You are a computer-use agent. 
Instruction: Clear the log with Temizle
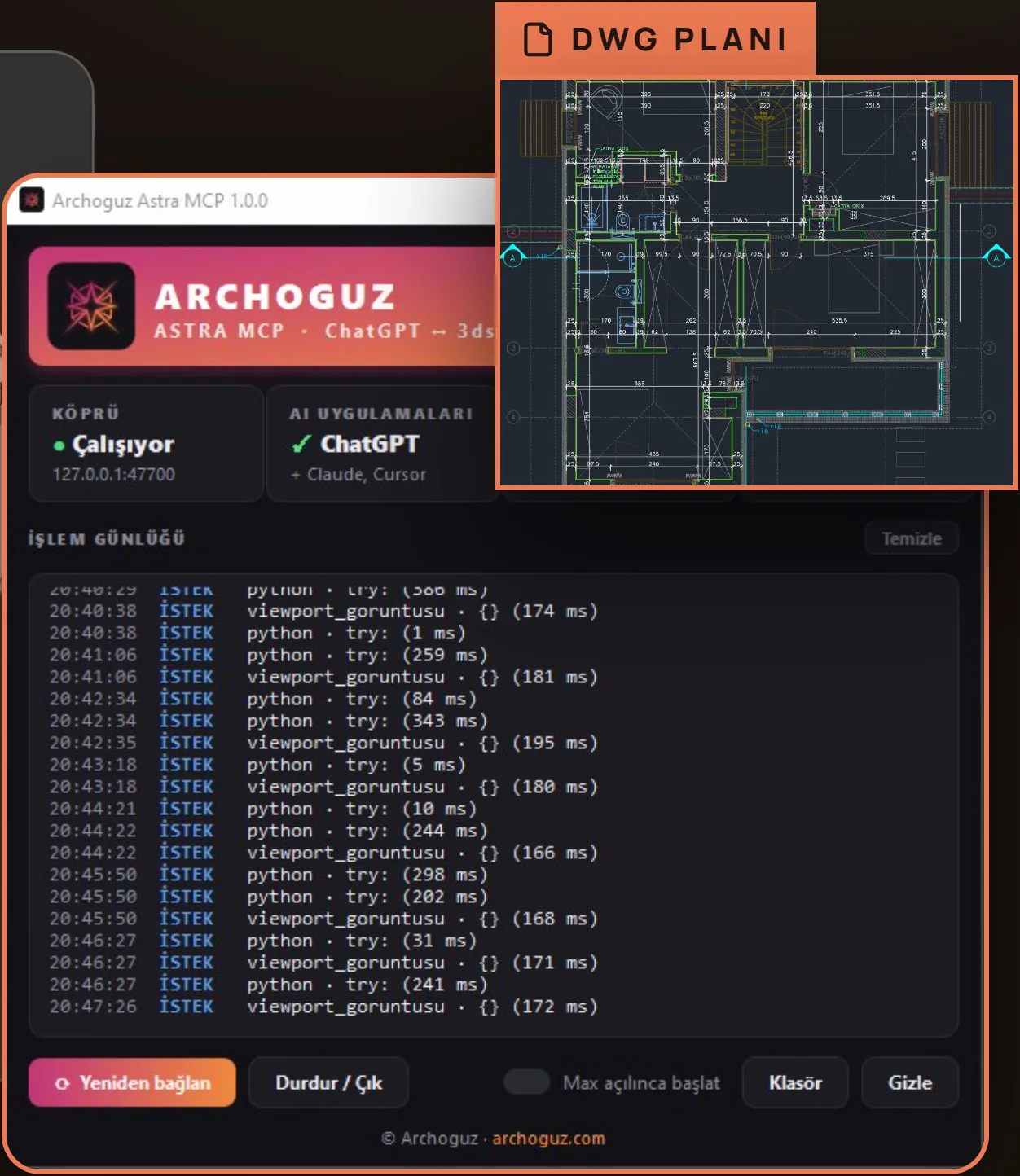point(912,538)
